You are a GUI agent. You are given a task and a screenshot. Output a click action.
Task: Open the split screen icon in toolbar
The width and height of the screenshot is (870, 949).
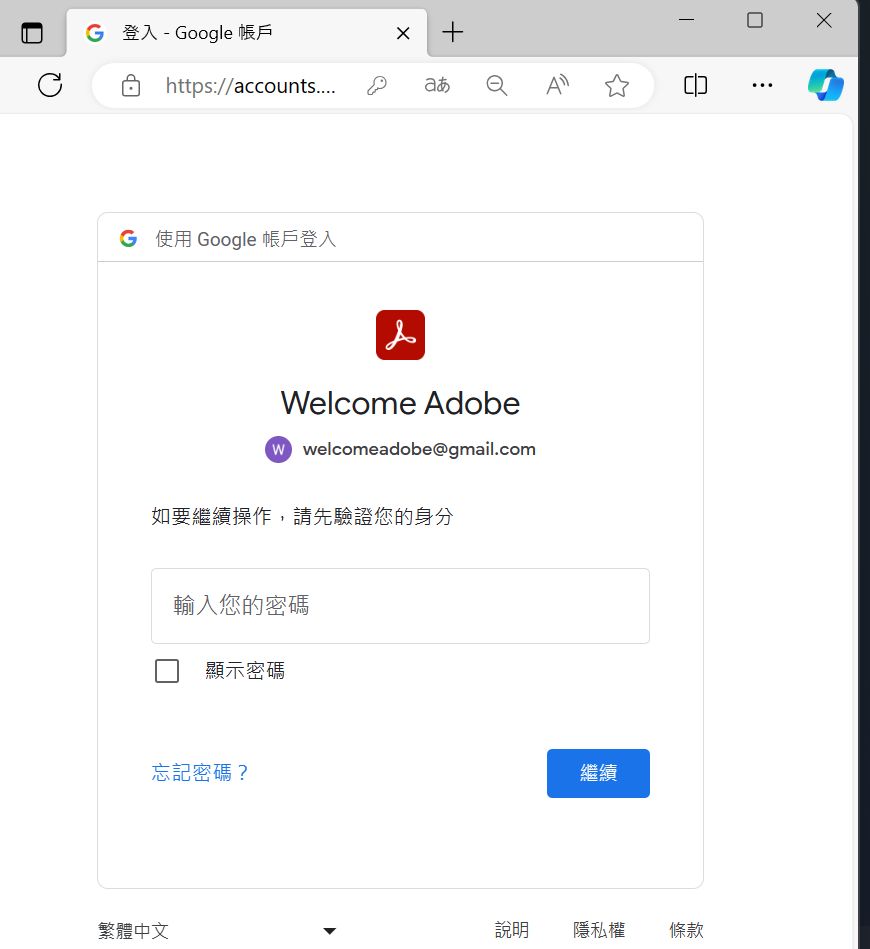(695, 85)
